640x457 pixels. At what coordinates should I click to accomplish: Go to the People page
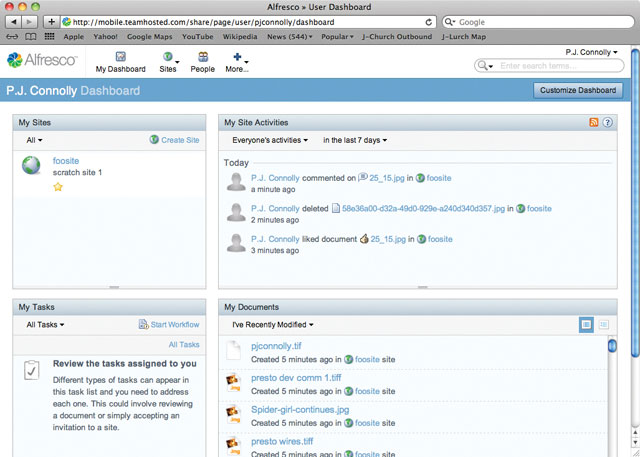point(202,62)
